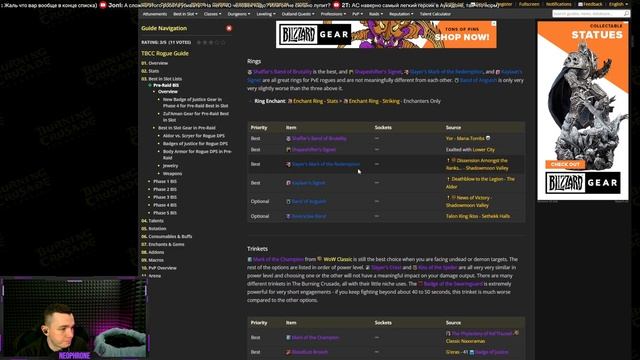This screenshot has height=360, width=640.
Task: Click the search guides input field
Action: [x=587, y=13]
